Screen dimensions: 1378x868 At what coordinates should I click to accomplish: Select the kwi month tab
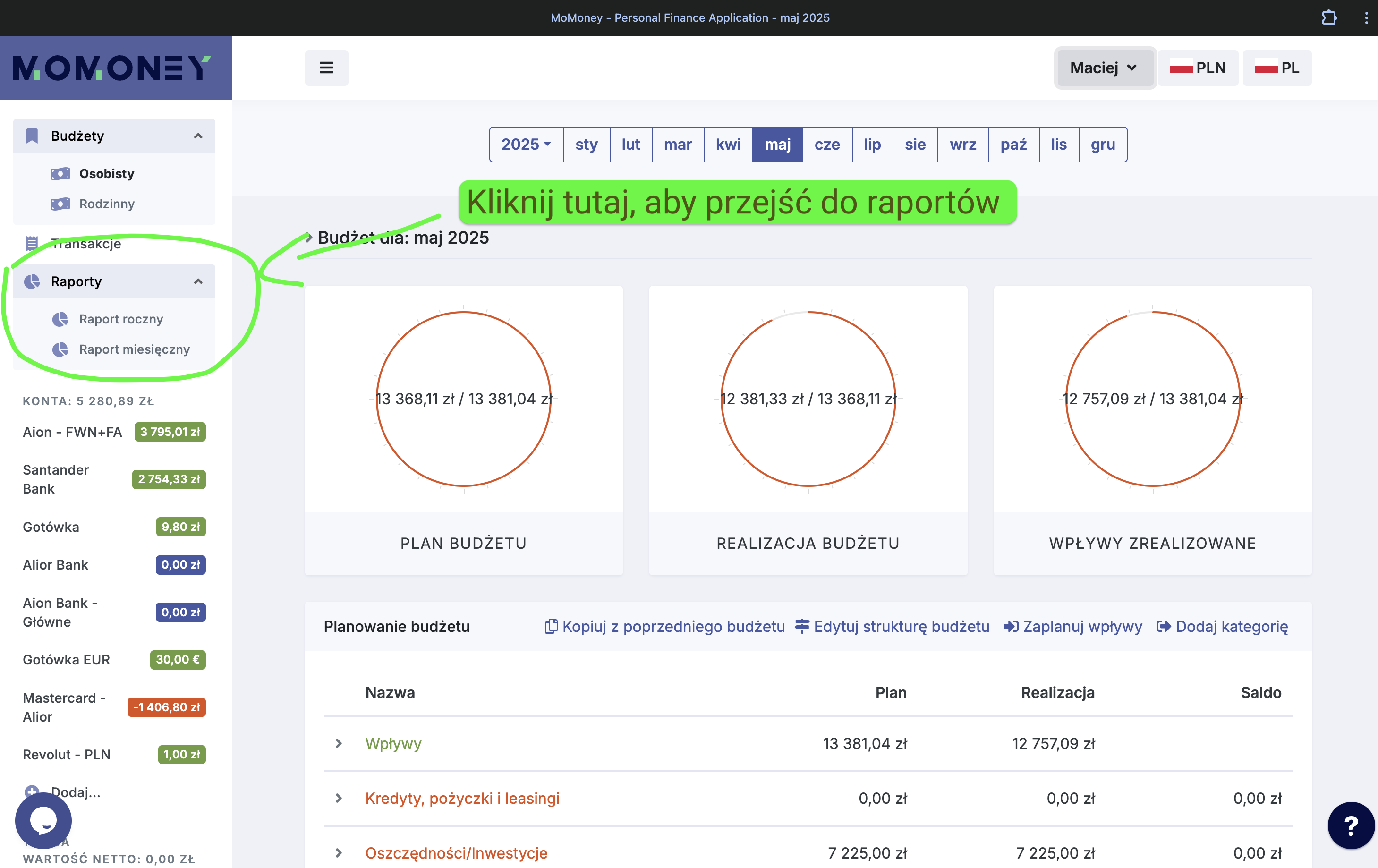click(728, 144)
